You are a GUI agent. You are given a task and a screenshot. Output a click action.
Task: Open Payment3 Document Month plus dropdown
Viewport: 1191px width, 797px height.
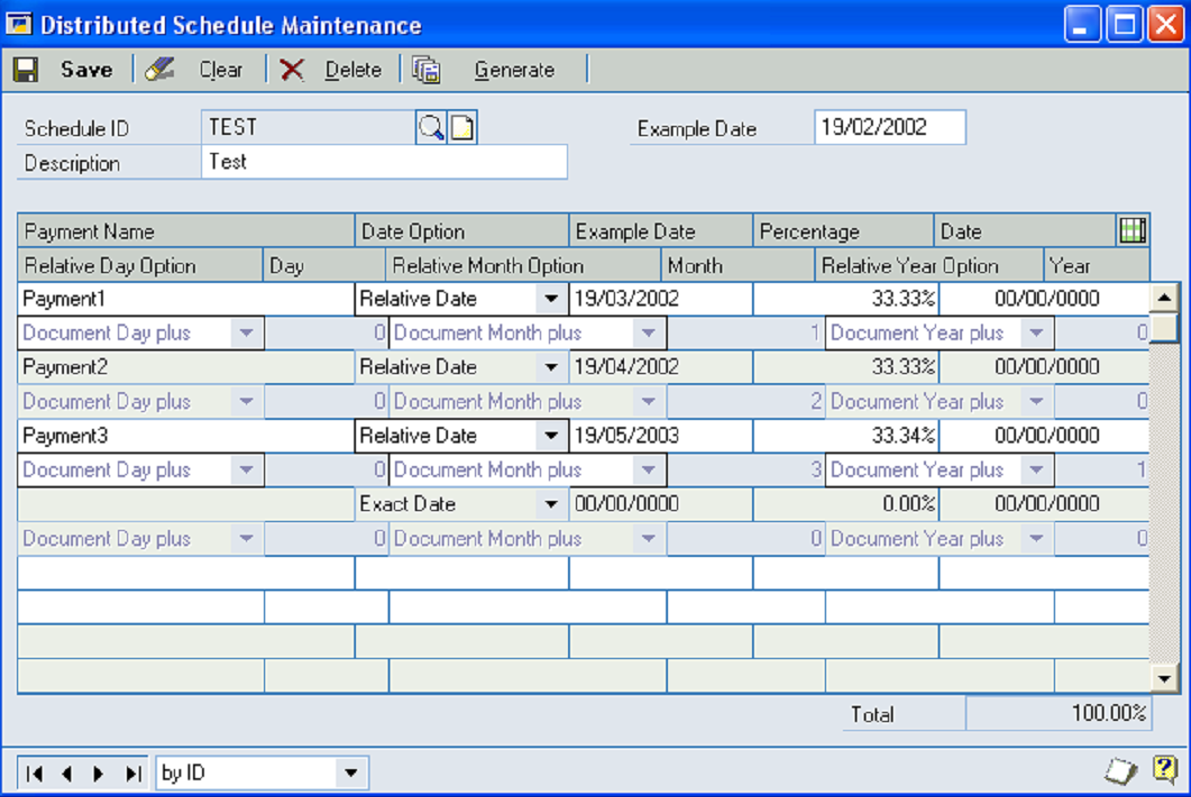(649, 470)
